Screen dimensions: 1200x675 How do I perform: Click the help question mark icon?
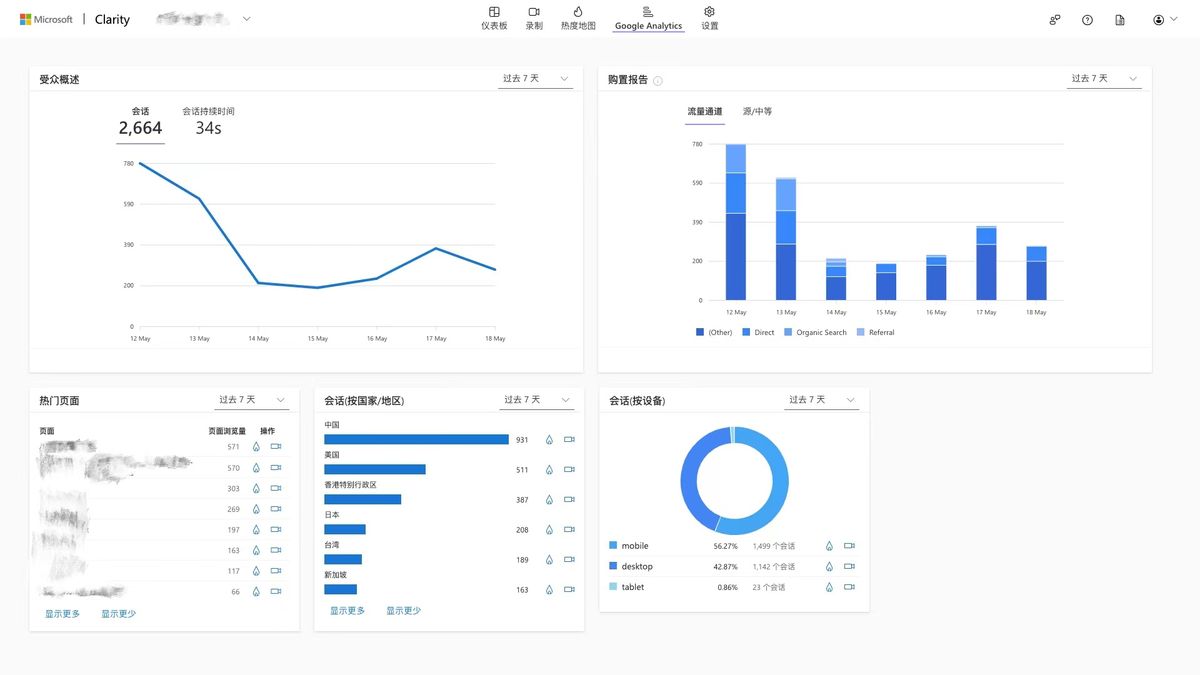[x=1087, y=20]
